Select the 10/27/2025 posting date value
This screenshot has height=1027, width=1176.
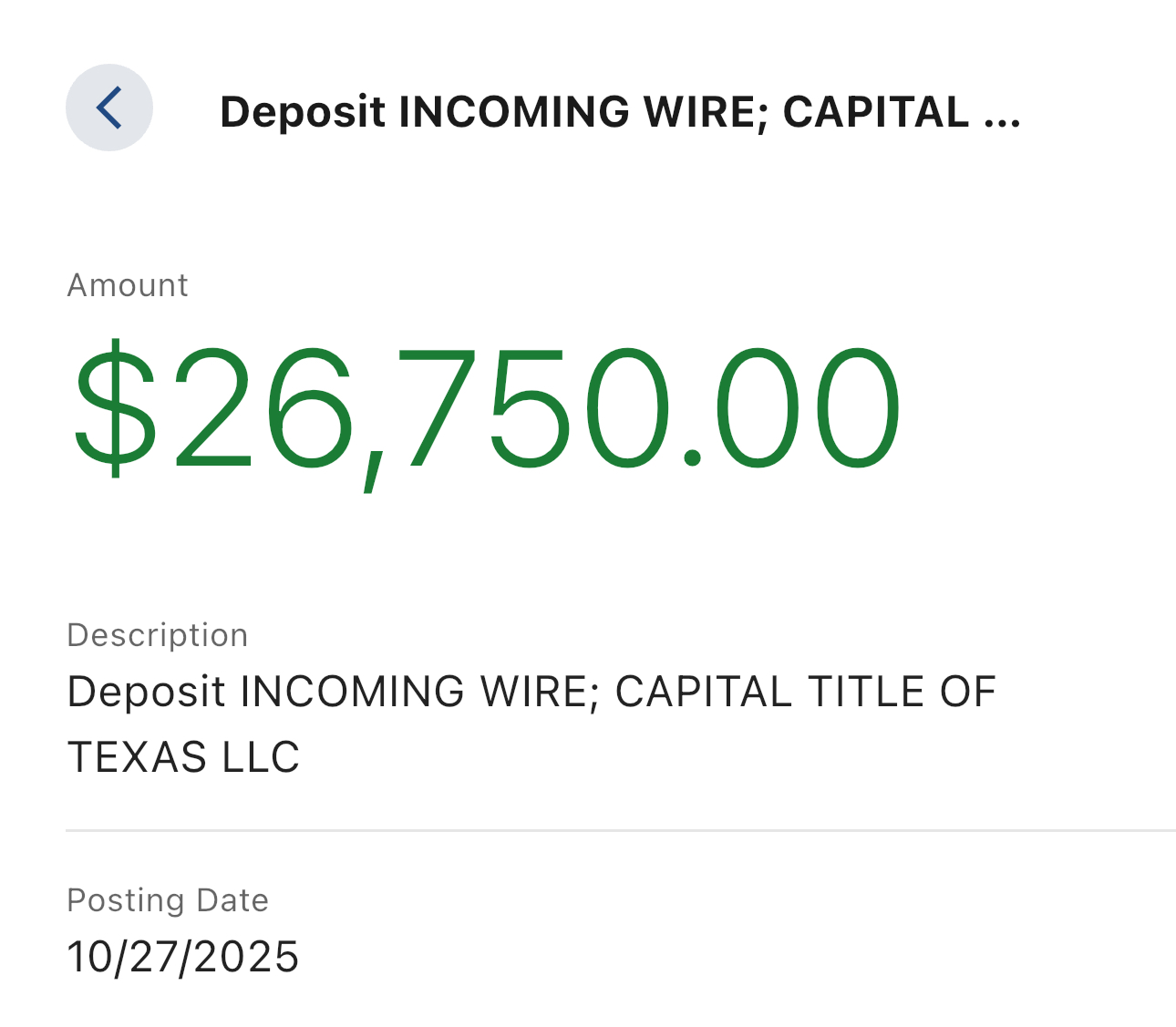183,957
